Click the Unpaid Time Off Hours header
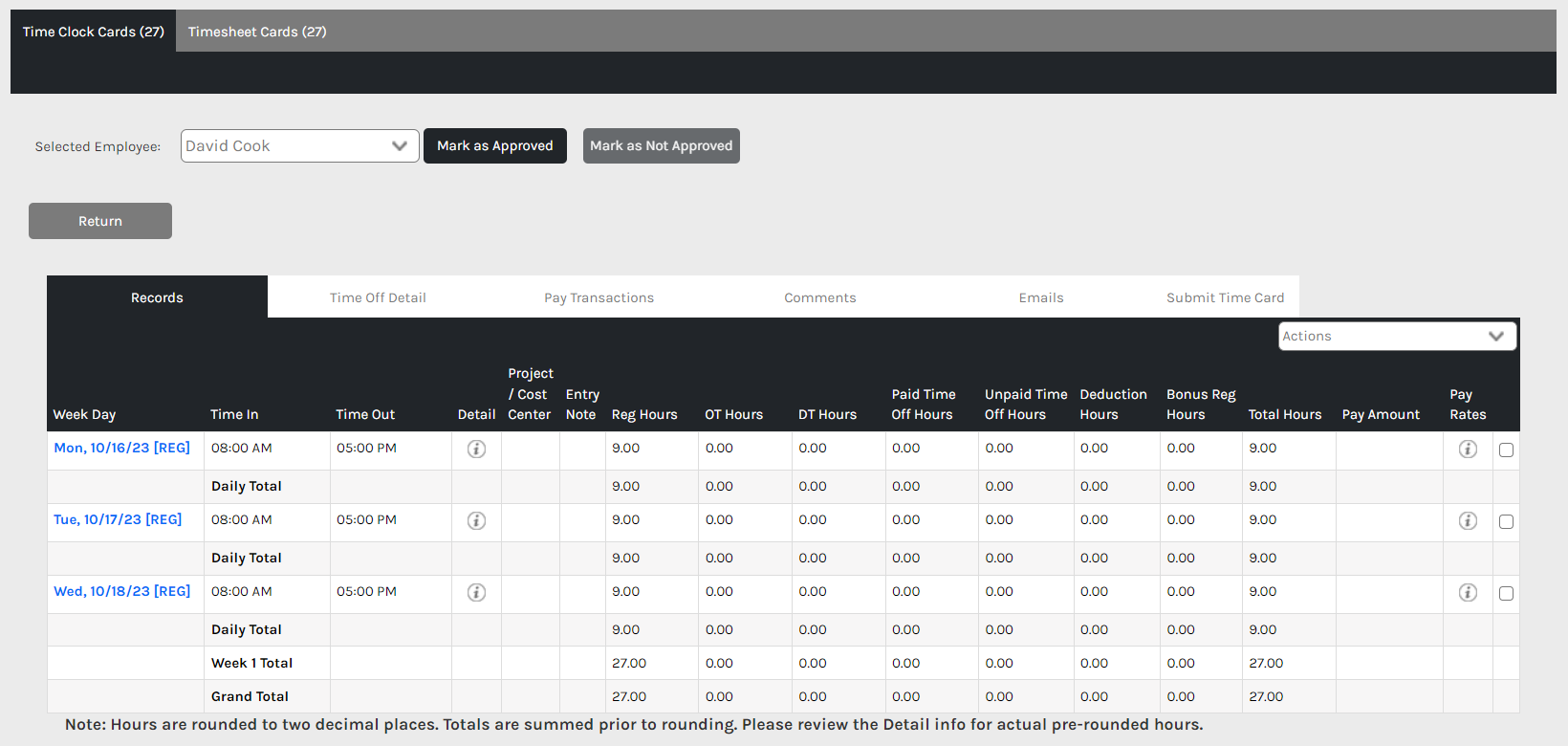 pos(1026,405)
